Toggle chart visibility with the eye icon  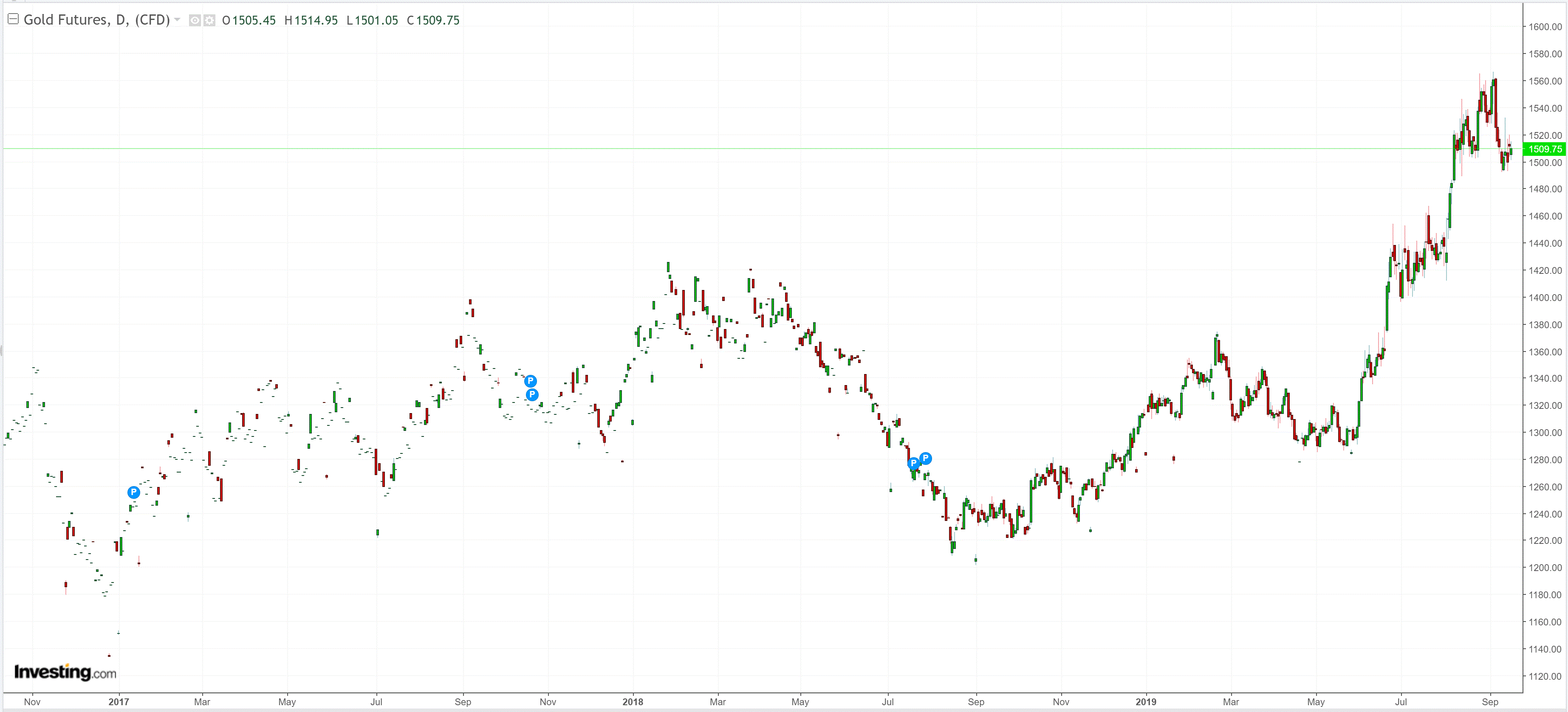[x=194, y=21]
